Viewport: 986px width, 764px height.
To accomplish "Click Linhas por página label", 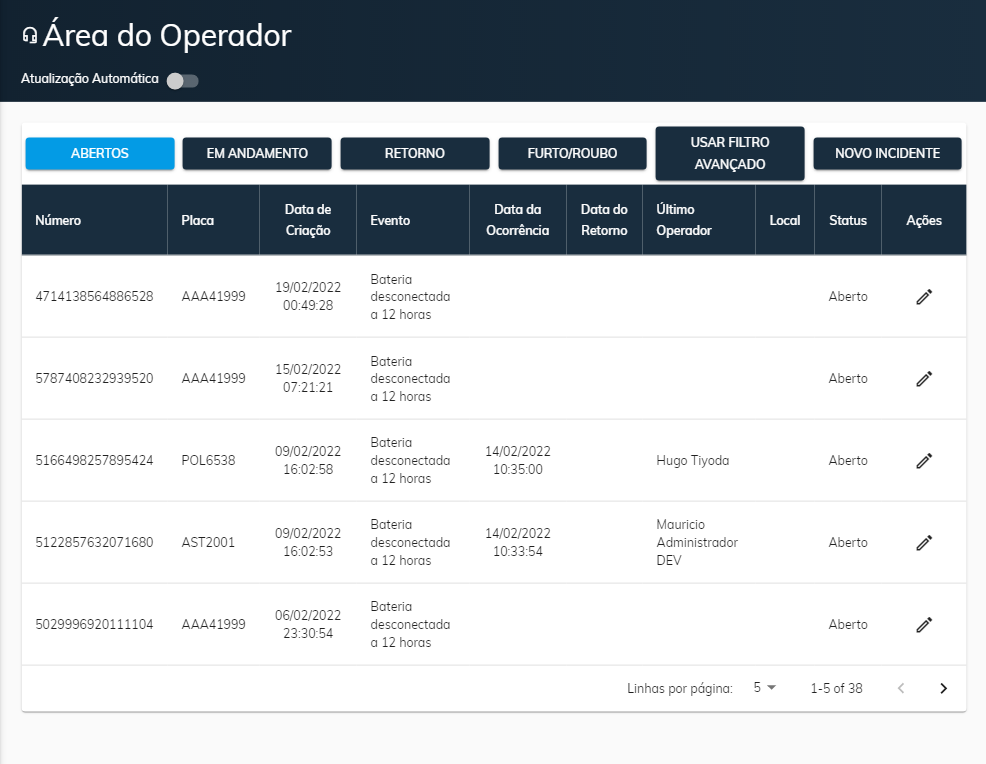I will point(680,689).
